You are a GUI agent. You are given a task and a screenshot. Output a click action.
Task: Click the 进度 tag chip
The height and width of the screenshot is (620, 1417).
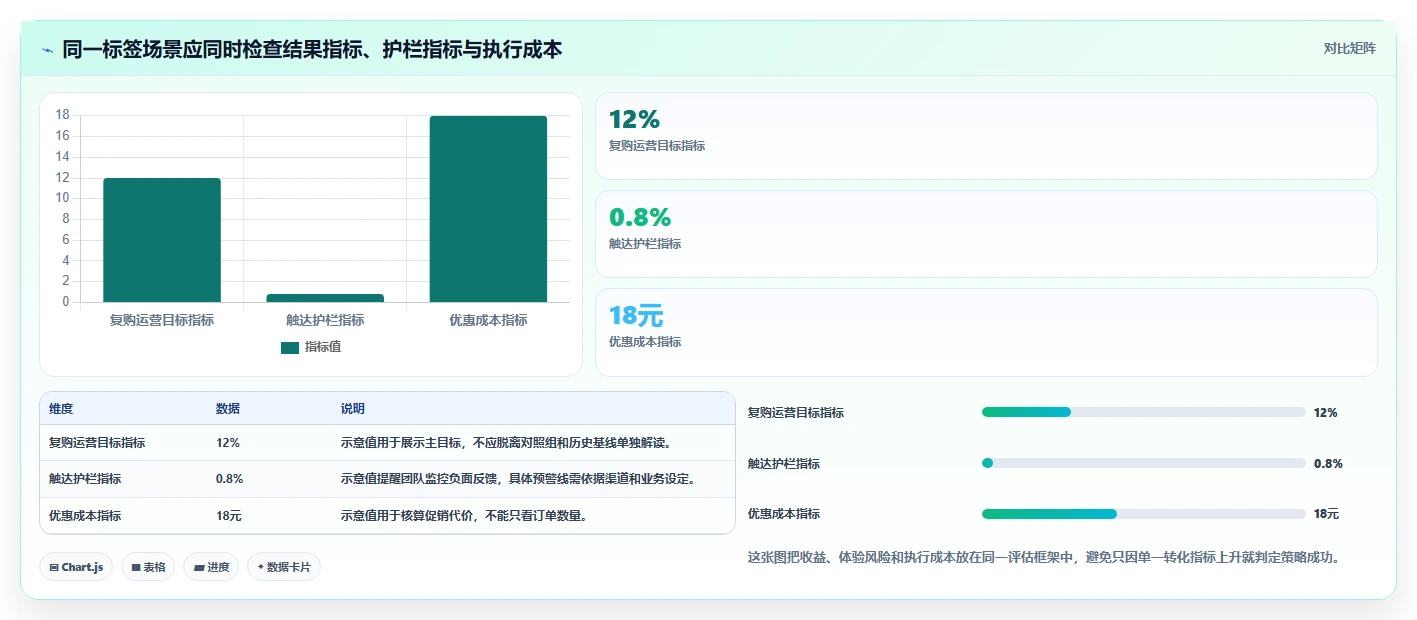[x=211, y=567]
